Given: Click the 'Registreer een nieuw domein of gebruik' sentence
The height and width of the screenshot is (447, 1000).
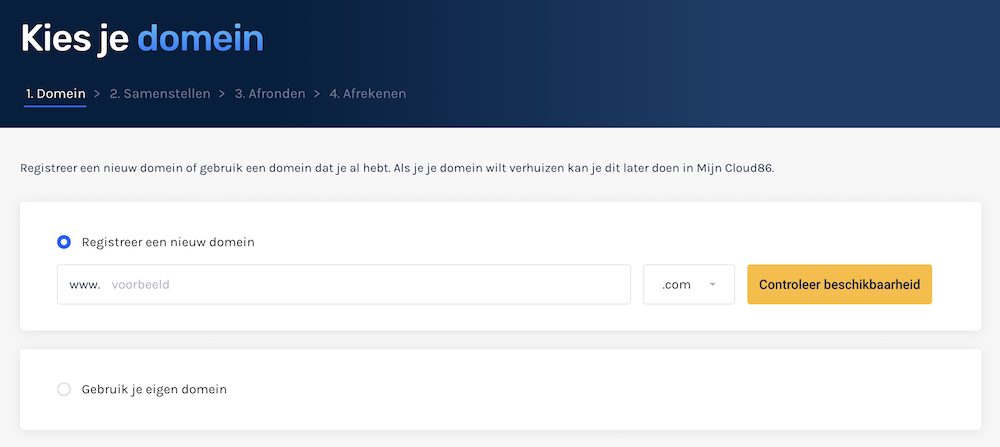Looking at the screenshot, I should [x=140, y=168].
